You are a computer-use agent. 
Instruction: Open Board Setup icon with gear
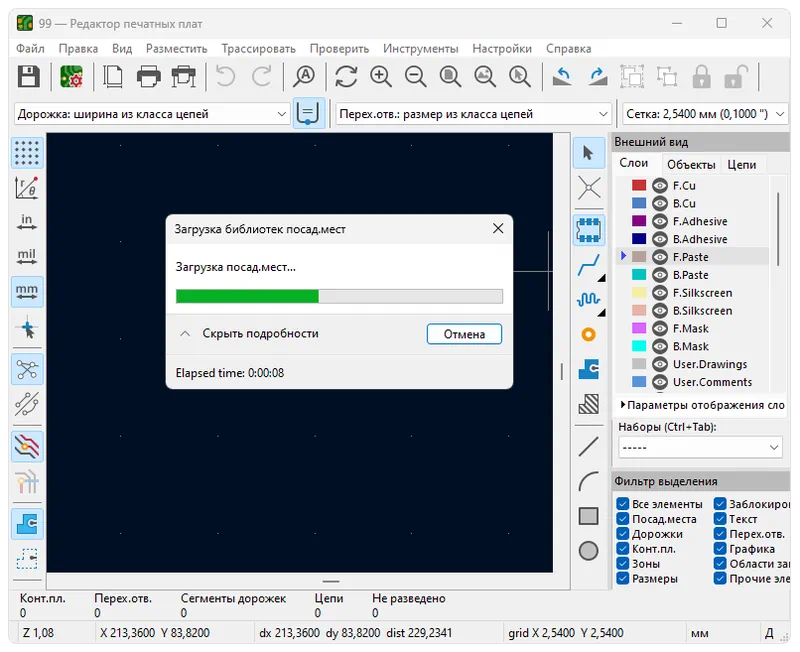pos(71,77)
